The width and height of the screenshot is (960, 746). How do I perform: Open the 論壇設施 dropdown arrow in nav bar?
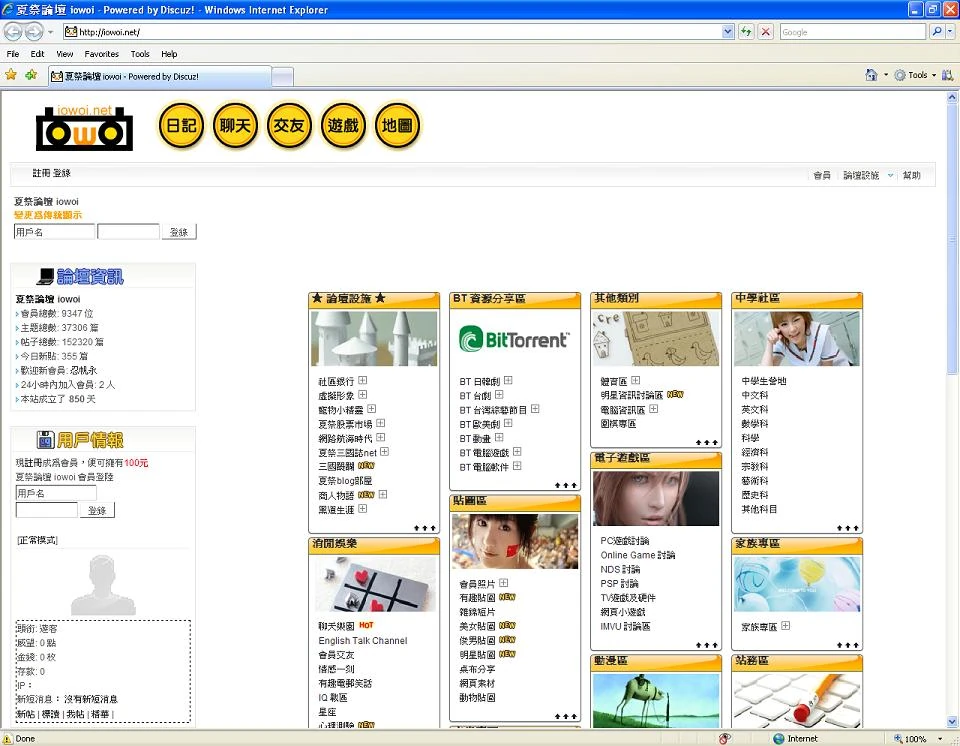(x=890, y=175)
